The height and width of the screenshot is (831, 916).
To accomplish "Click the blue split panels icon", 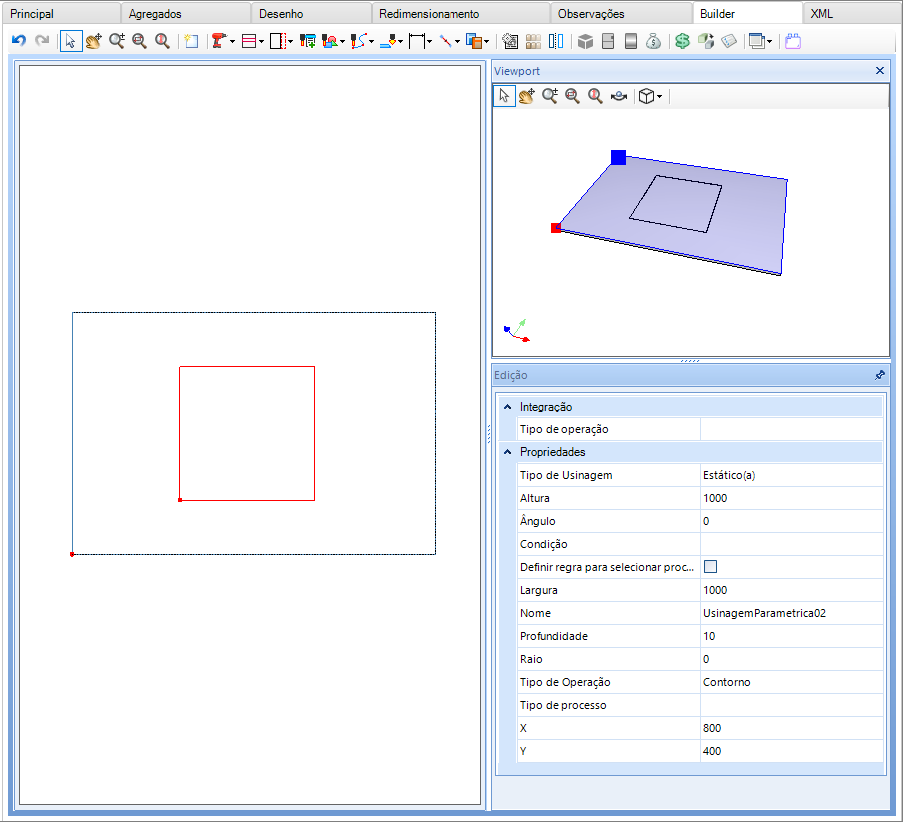I will click(x=557, y=41).
